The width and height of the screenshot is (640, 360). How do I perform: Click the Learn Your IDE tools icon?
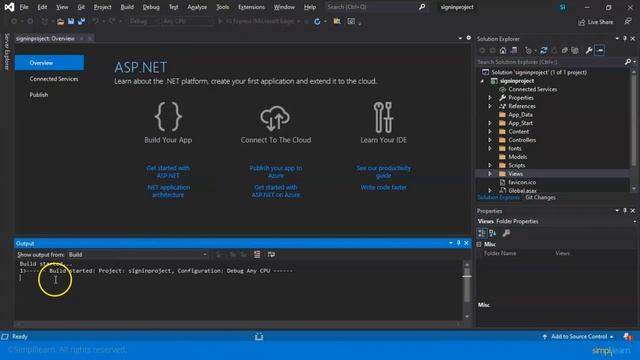point(383,117)
